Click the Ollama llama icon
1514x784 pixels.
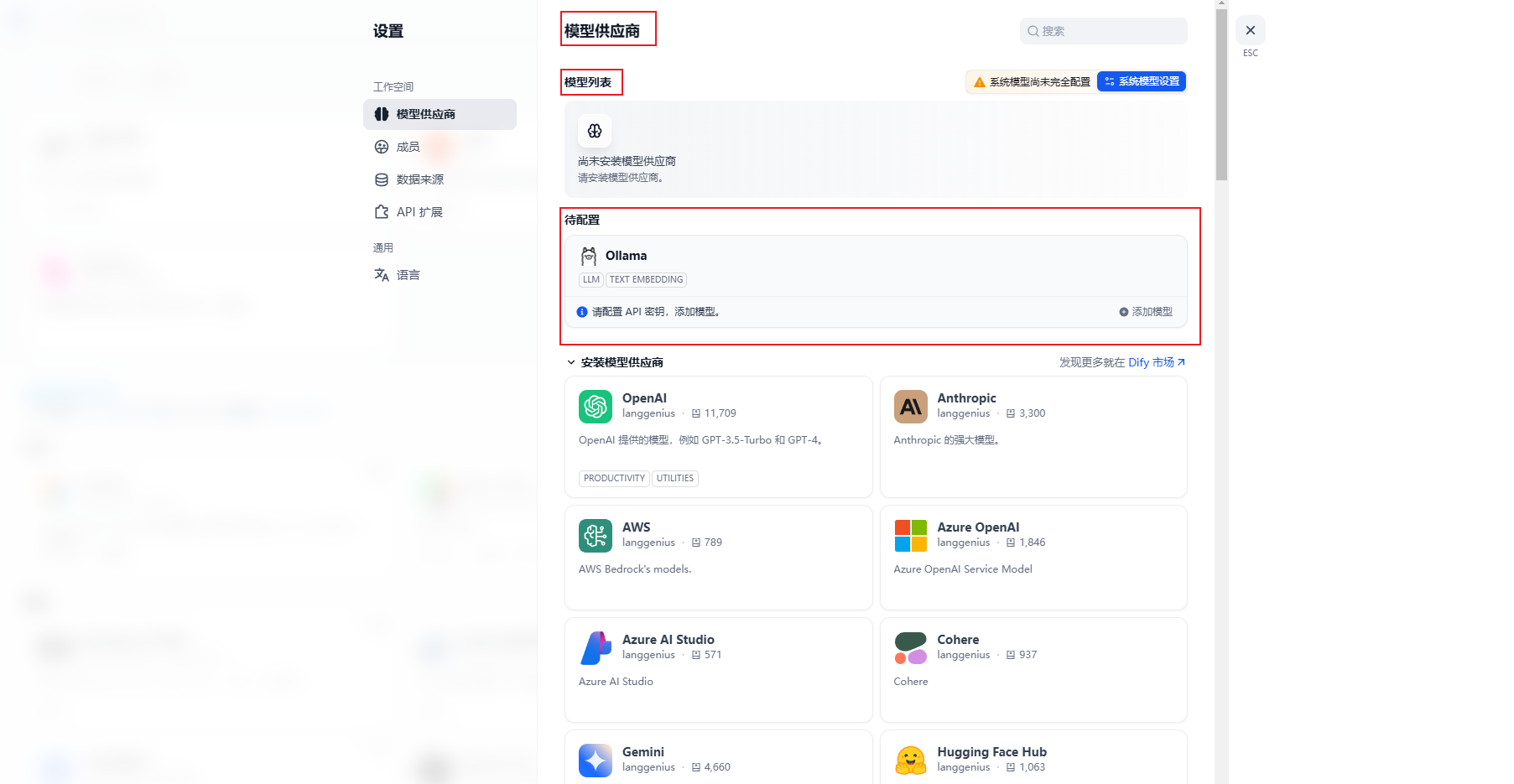click(589, 256)
